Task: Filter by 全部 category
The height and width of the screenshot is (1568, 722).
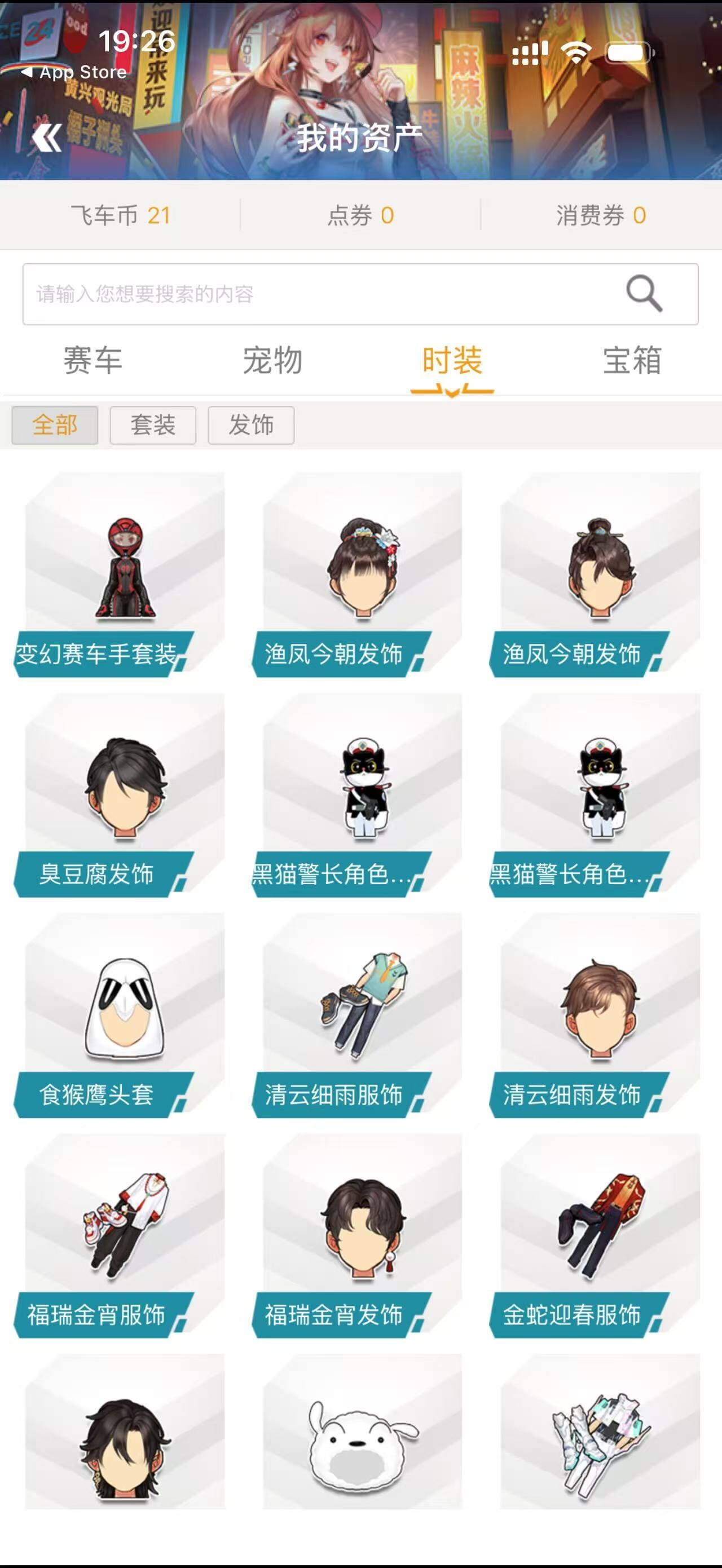Action: [55, 425]
